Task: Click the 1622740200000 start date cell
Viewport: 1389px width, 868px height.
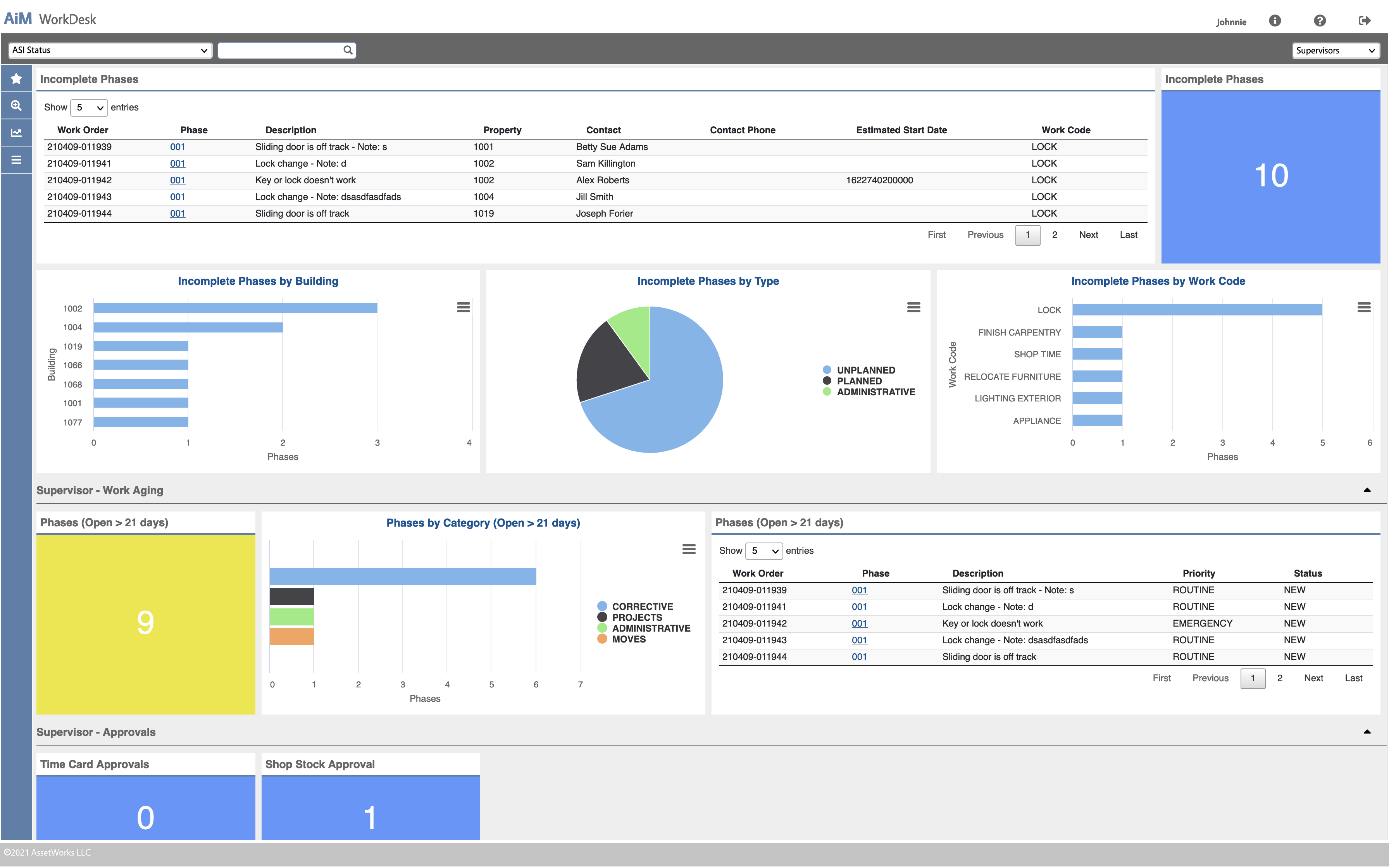Action: tap(879, 180)
